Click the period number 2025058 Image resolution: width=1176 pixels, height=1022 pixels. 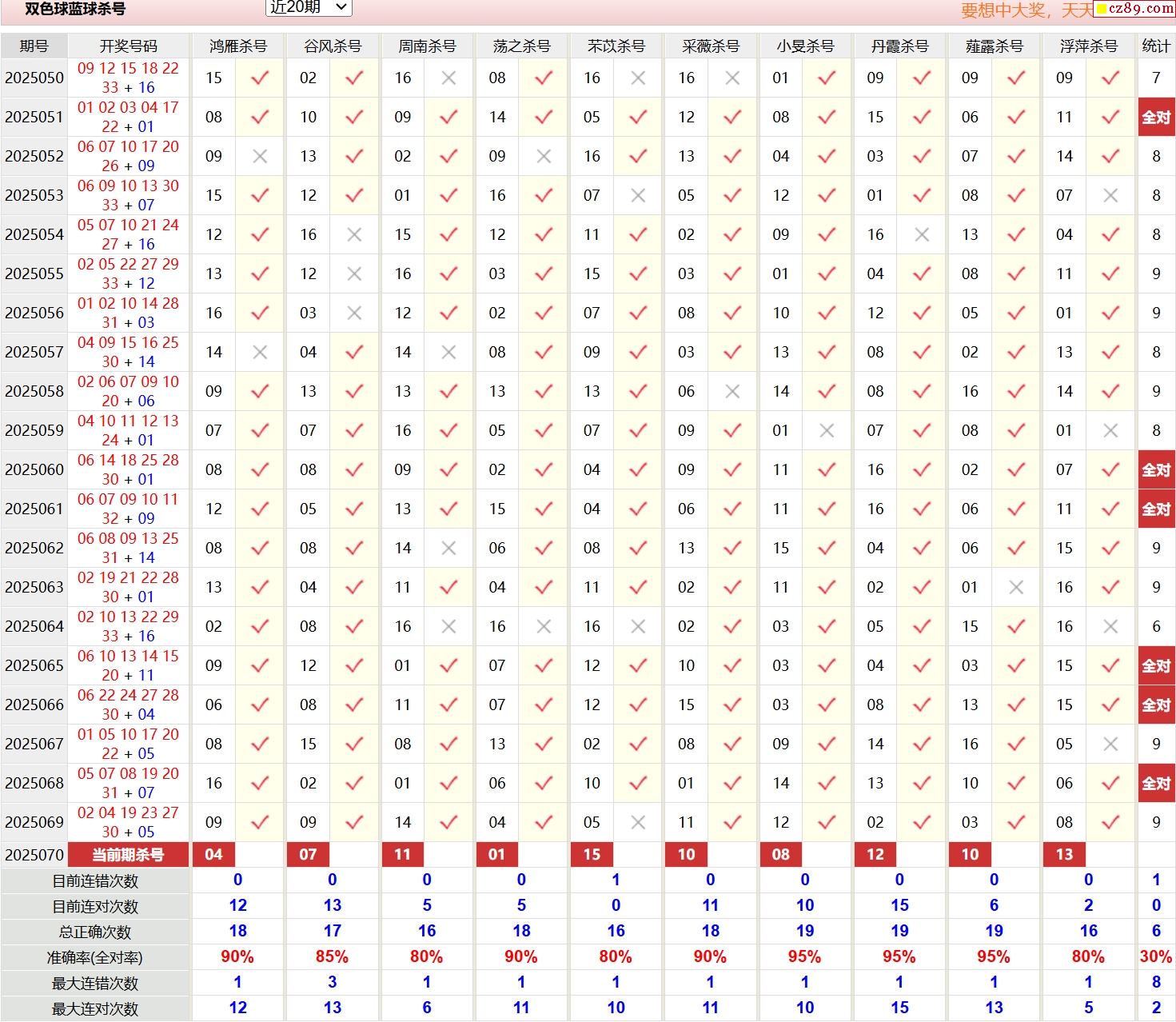(x=34, y=391)
